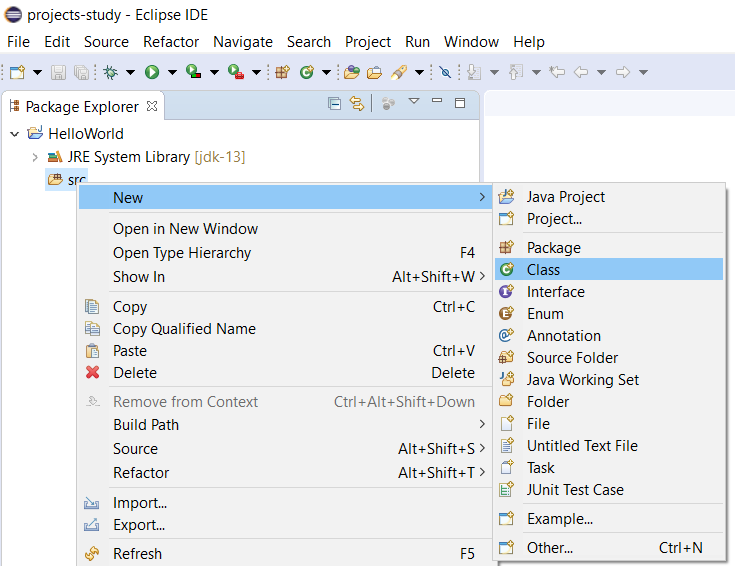Open the Navigate menu
This screenshot has width=735, height=566.
(x=243, y=42)
